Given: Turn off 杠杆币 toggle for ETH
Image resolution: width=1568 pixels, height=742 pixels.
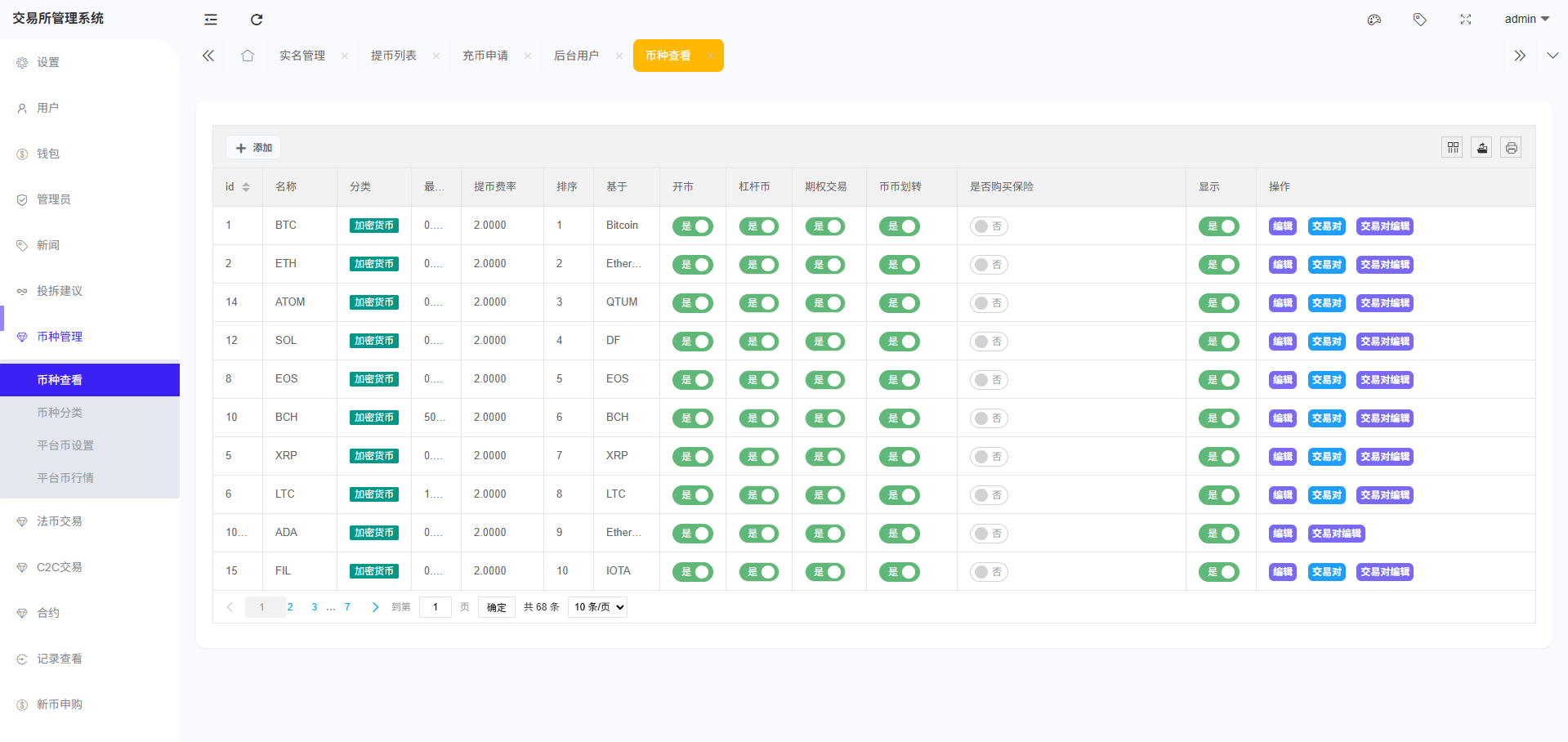Looking at the screenshot, I should pyautogui.click(x=759, y=265).
